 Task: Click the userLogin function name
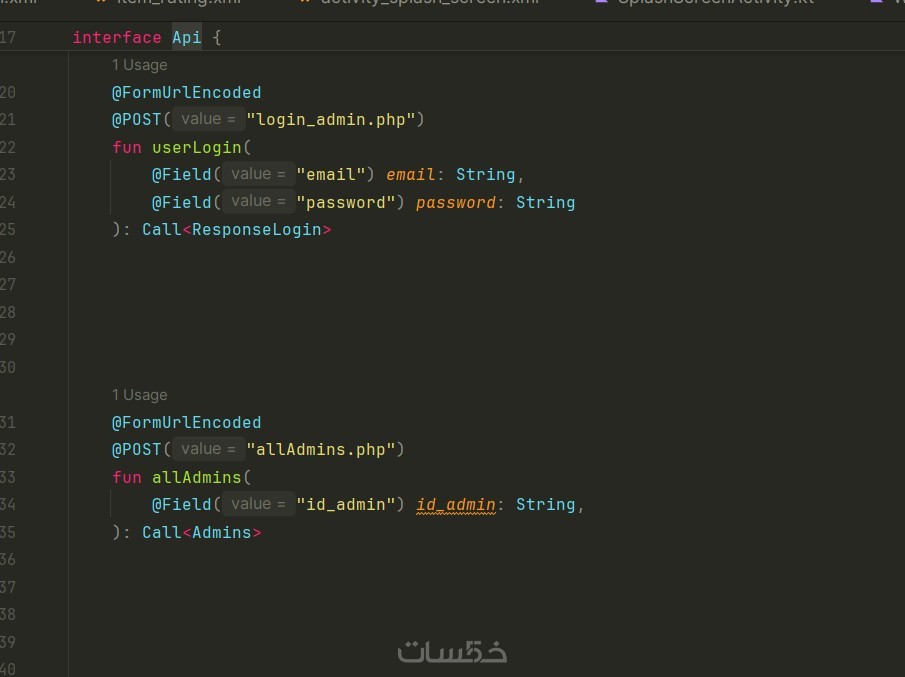click(x=196, y=148)
